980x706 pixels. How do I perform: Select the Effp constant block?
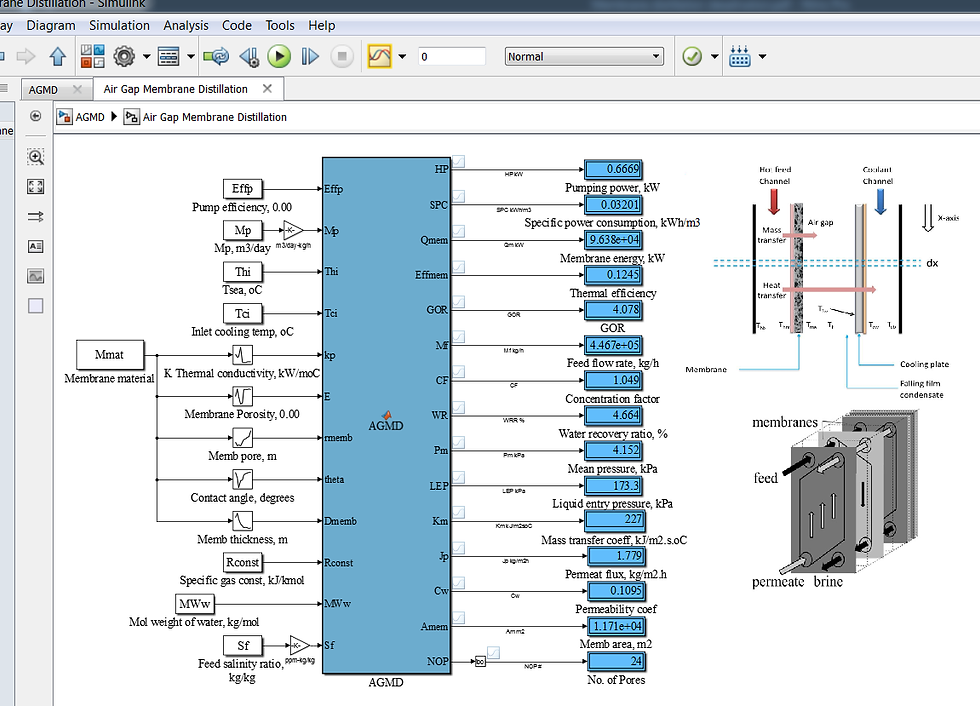tap(242, 188)
